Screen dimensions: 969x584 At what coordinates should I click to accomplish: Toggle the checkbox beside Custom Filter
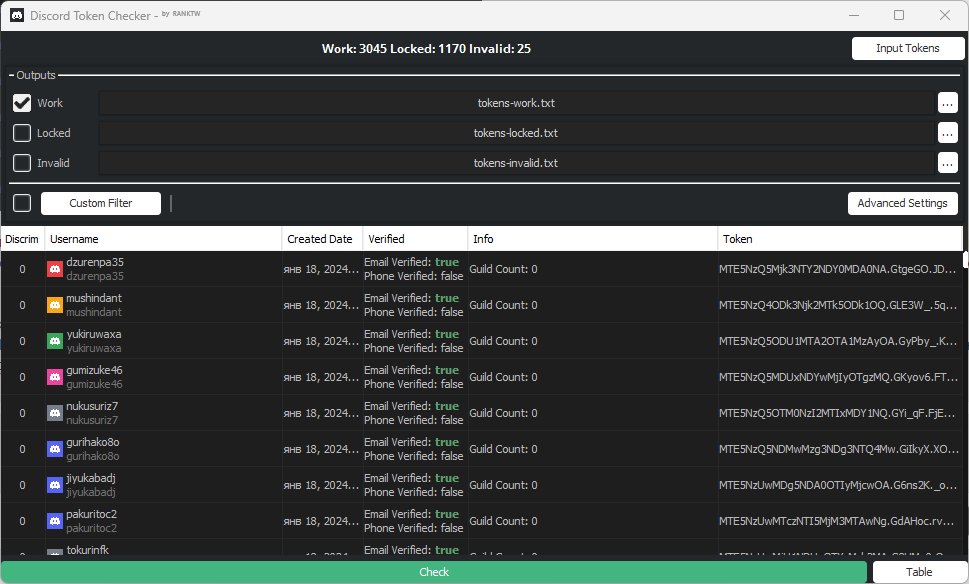pos(22,203)
